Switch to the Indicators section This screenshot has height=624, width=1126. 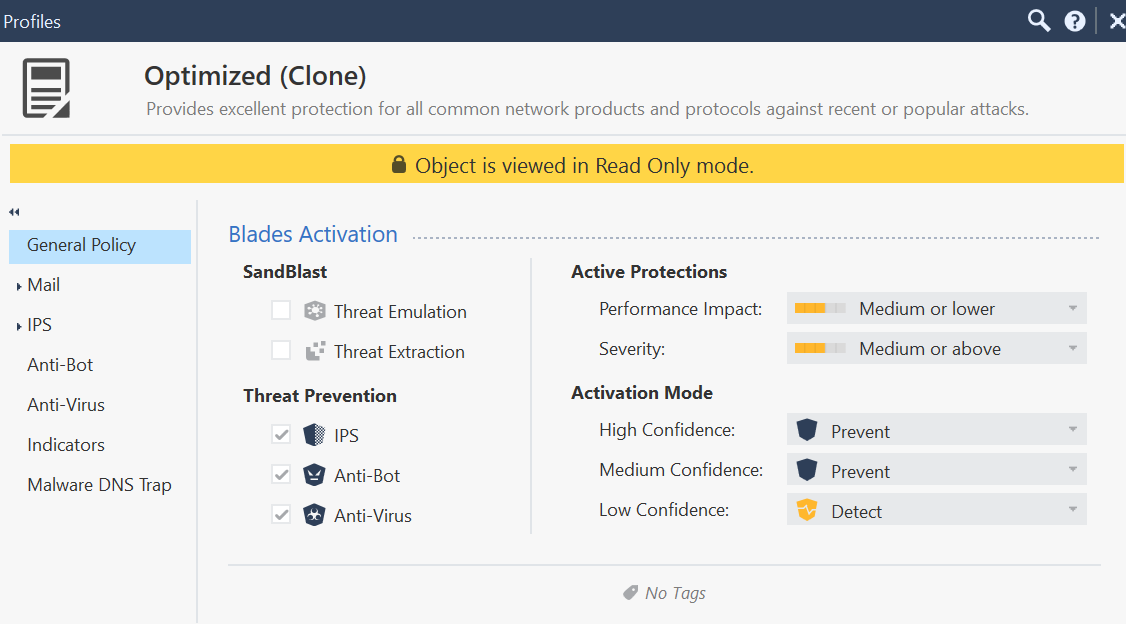pyautogui.click(x=66, y=444)
